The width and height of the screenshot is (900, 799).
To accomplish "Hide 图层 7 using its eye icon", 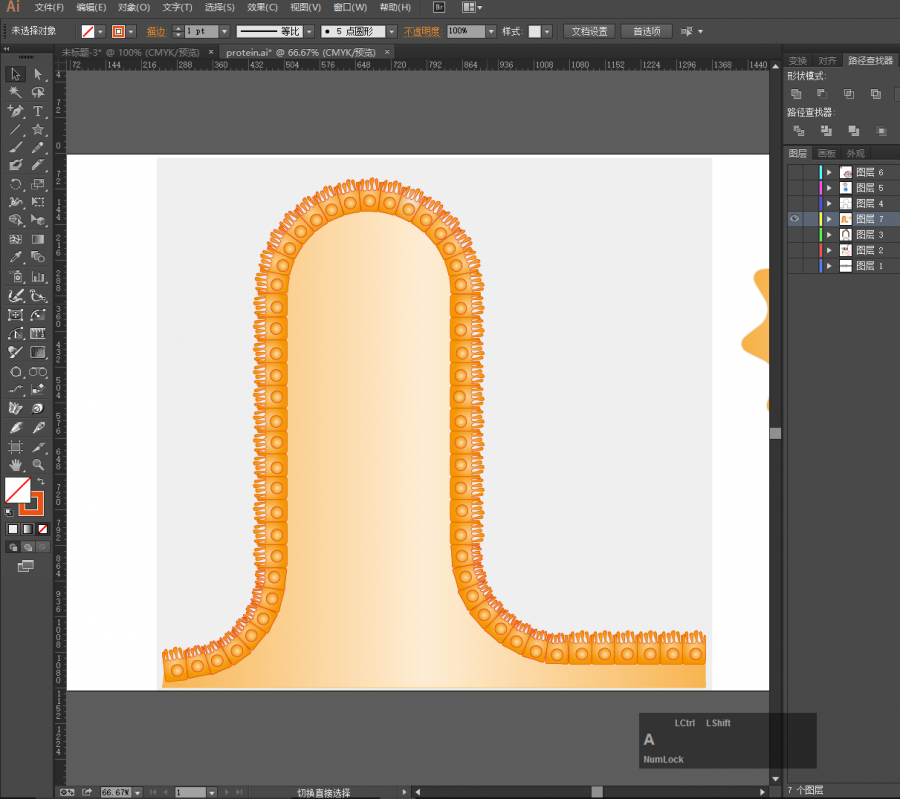I will click(795, 219).
